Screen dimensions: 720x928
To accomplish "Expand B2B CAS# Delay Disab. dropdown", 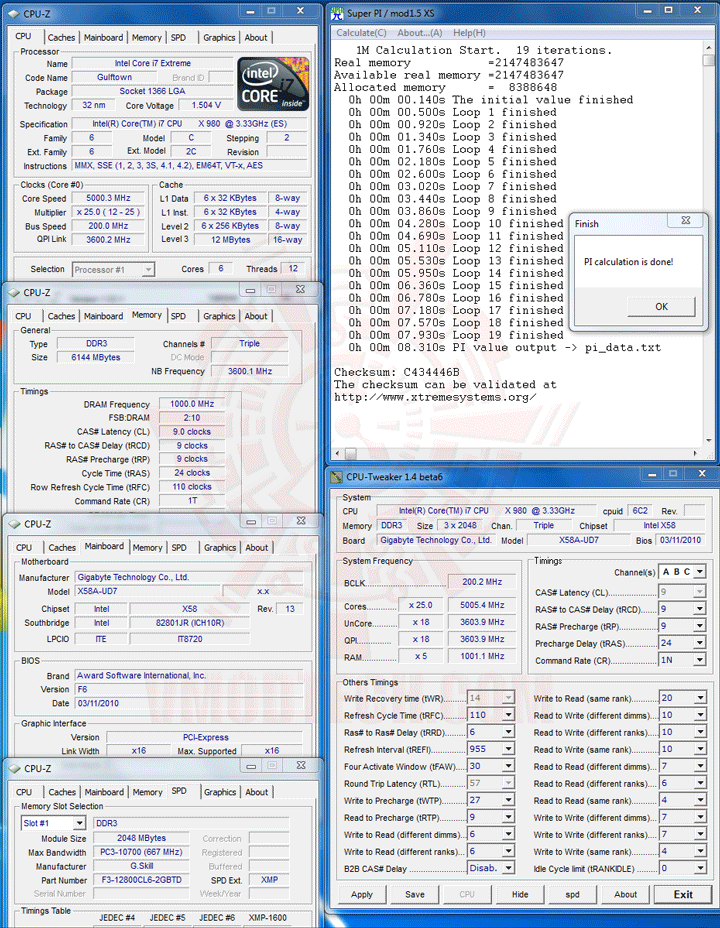I will coord(508,868).
